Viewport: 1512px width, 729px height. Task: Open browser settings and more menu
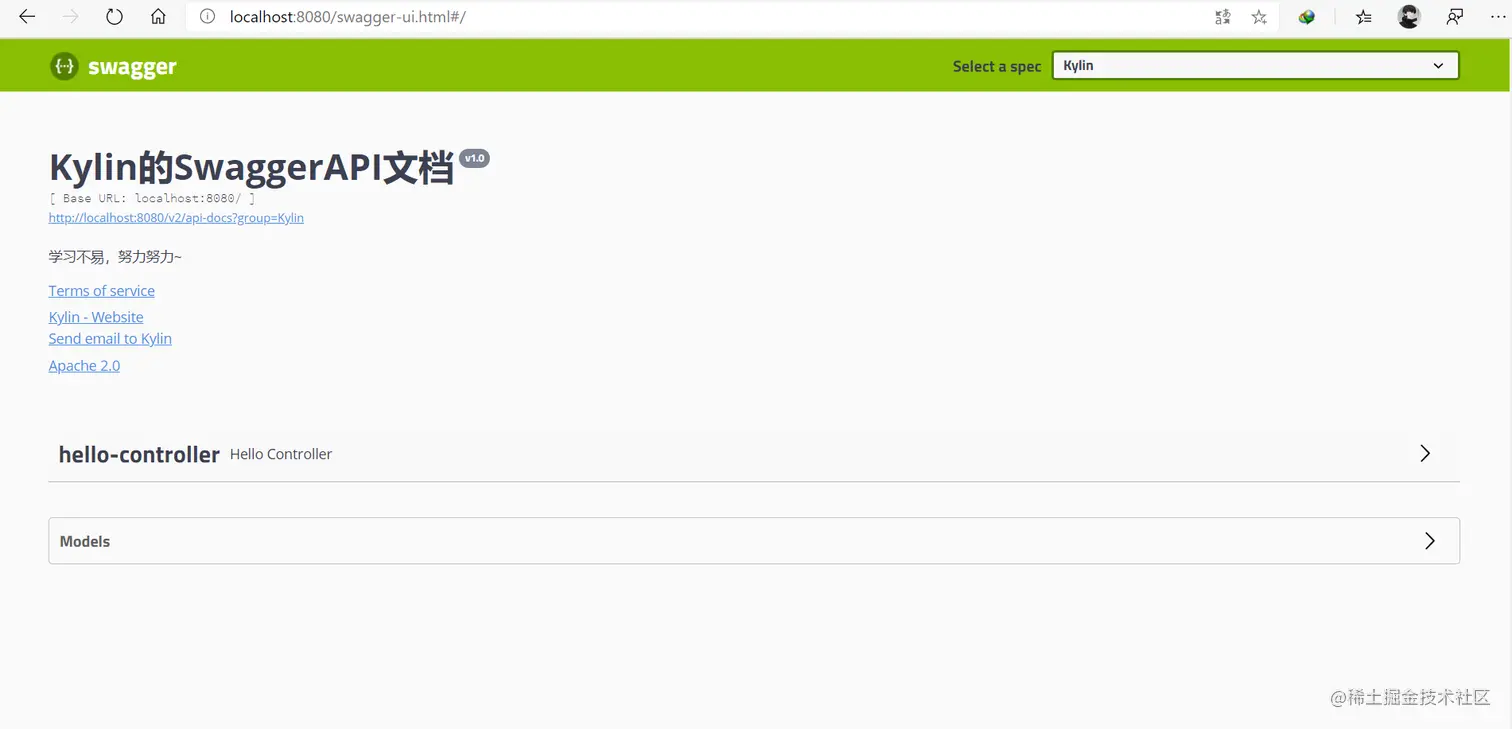1497,17
